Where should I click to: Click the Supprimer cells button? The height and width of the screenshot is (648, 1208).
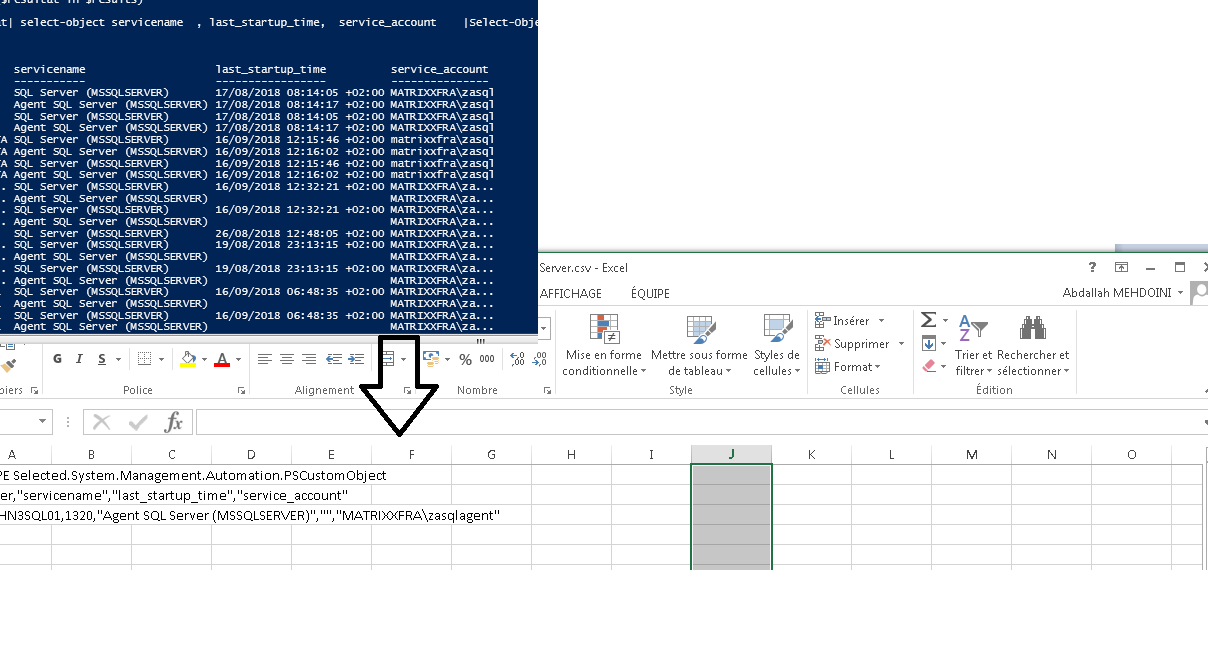point(852,344)
